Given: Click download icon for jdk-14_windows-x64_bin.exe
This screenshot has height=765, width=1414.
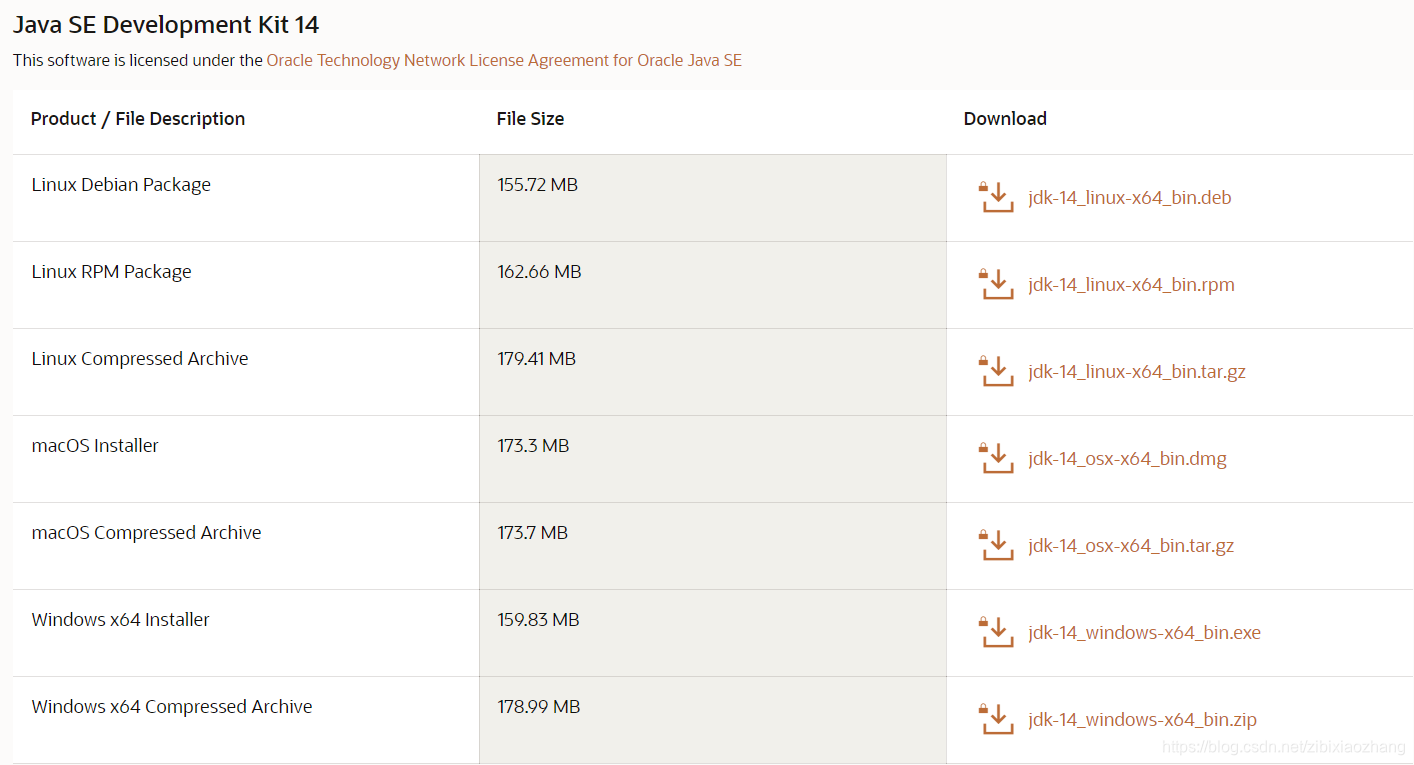Looking at the screenshot, I should click(996, 632).
